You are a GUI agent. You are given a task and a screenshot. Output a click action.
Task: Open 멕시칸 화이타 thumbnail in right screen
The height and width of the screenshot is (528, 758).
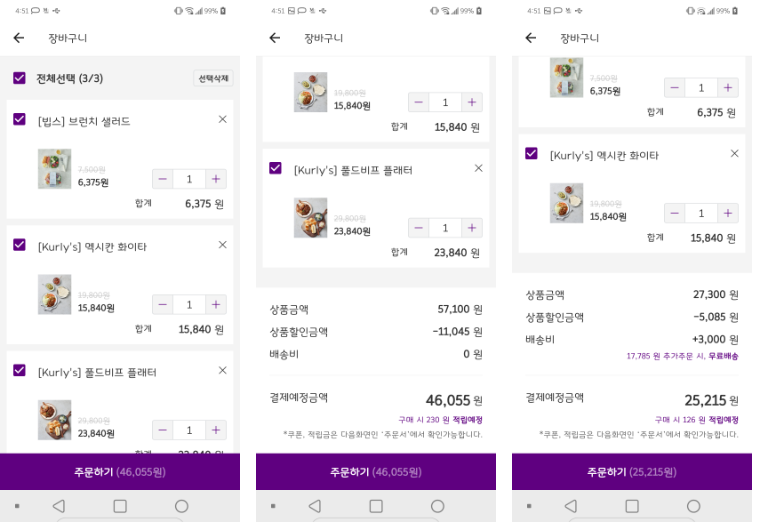pos(566,203)
